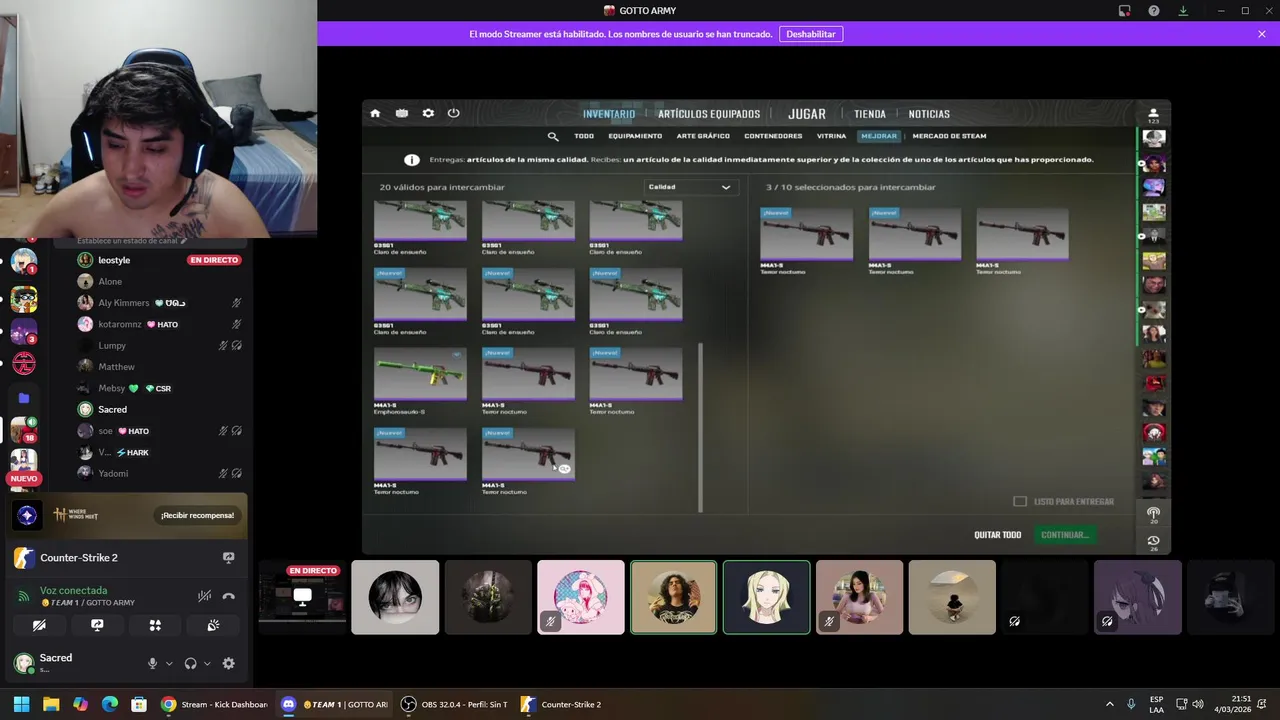Viewport: 1280px width, 720px height.
Task: Open Microsoft Store on taskbar
Action: click(139, 704)
